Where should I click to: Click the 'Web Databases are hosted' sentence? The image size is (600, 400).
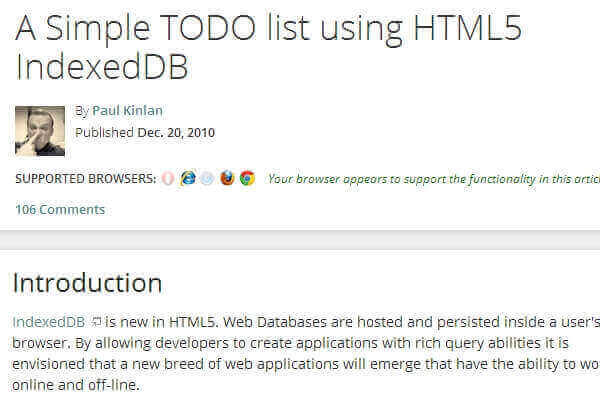(x=300, y=322)
